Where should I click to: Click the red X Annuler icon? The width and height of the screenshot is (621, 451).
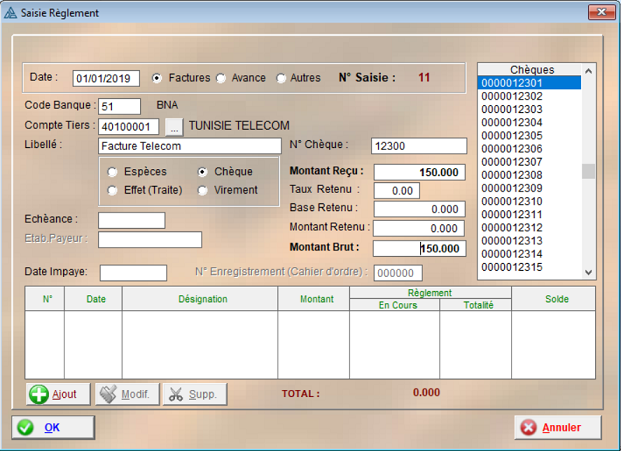coord(529,428)
